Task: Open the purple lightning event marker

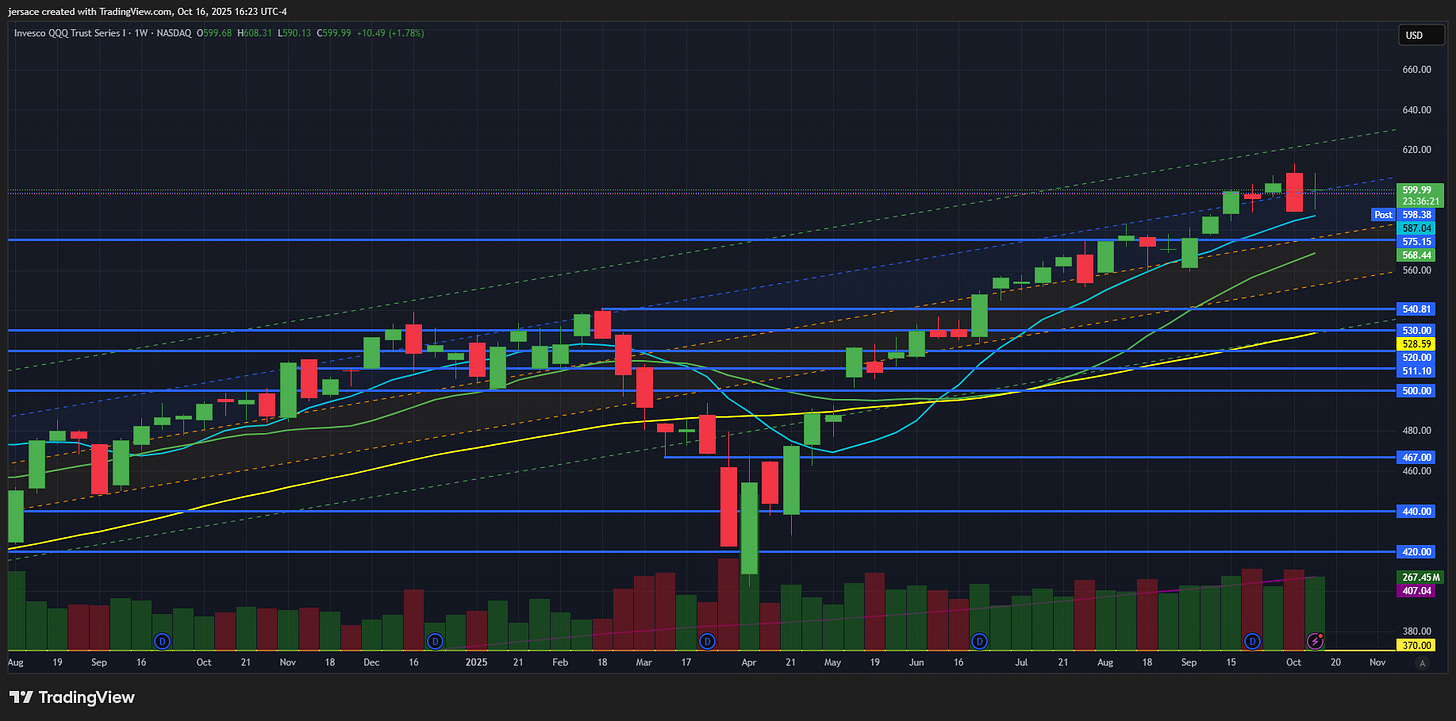Action: 1317,640
